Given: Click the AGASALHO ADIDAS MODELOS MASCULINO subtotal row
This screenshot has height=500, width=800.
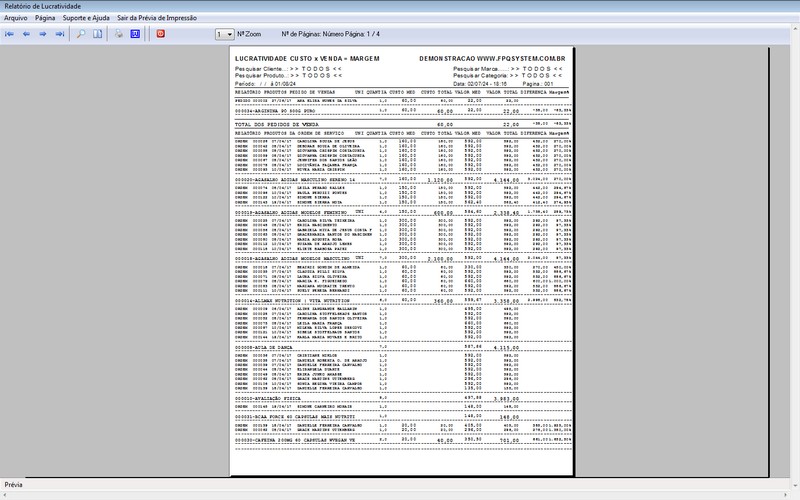Looking at the screenshot, I should pyautogui.click(x=403, y=259).
